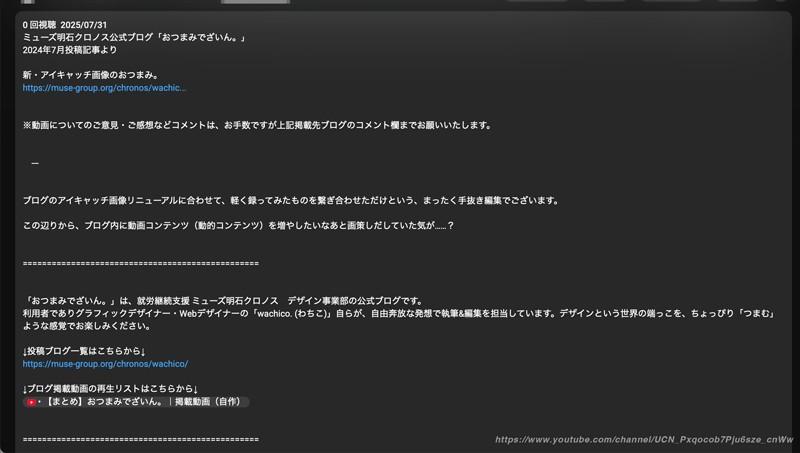This screenshot has width=800, height=453.
Task: Click the youtube.com/channel watermark URL
Action: click(x=643, y=440)
